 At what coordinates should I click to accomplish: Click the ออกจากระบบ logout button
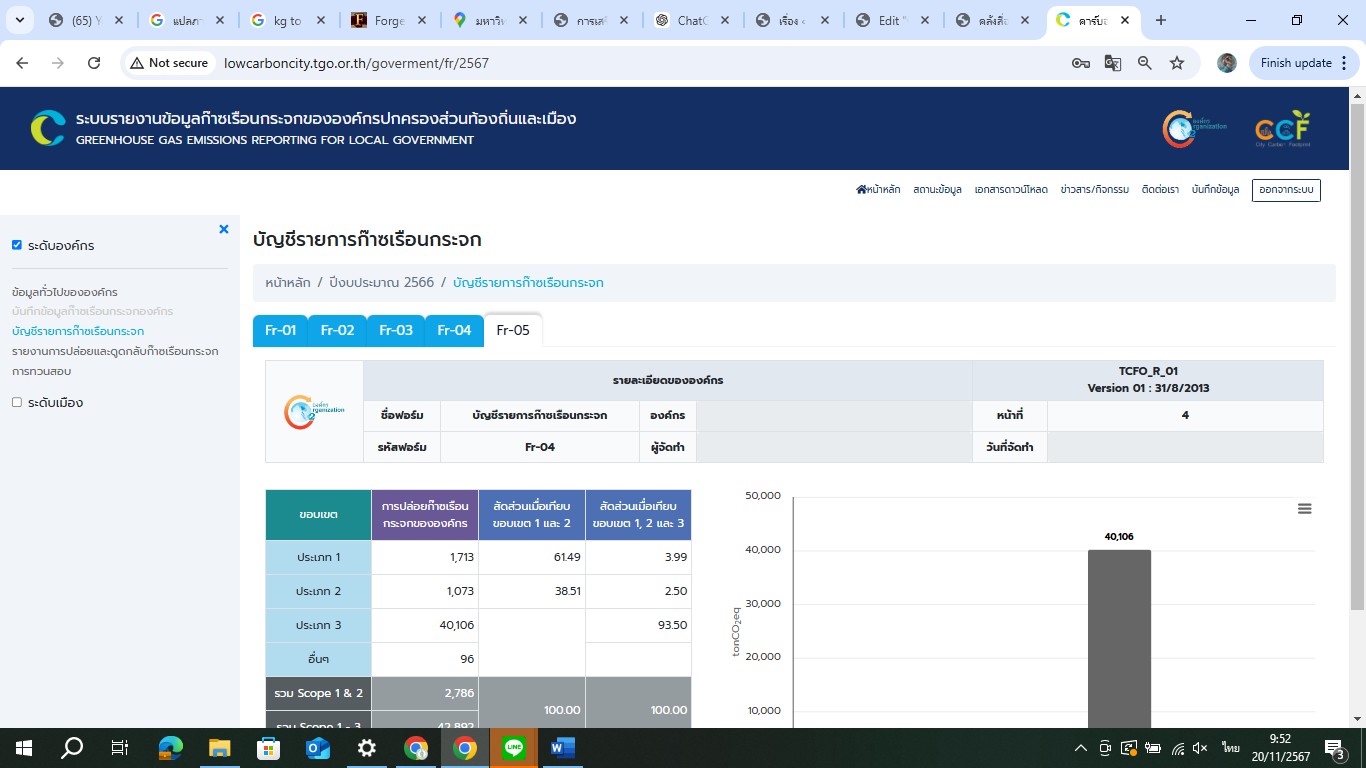[x=1286, y=190]
